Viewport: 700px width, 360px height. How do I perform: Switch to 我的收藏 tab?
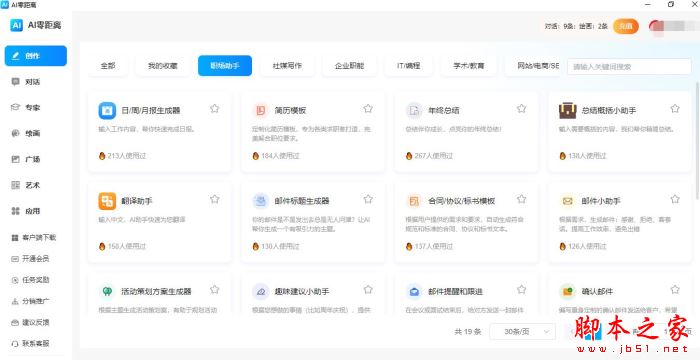162,66
